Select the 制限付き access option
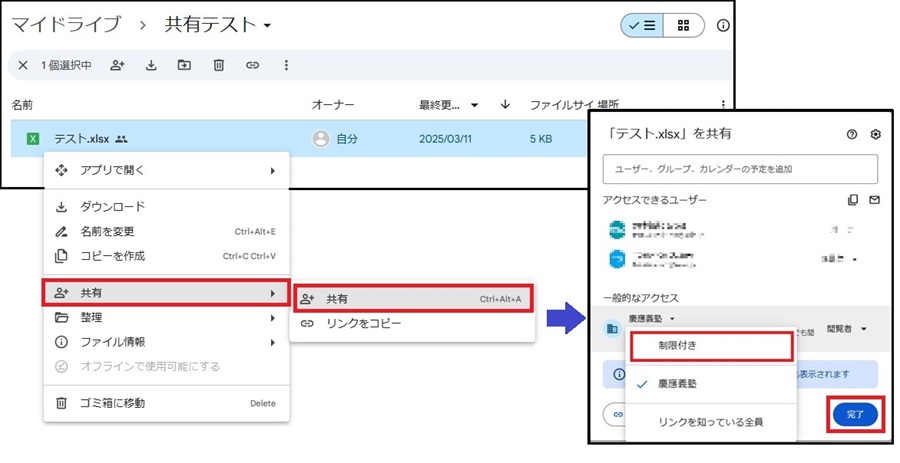Viewport: 900px width, 463px height. (712, 345)
